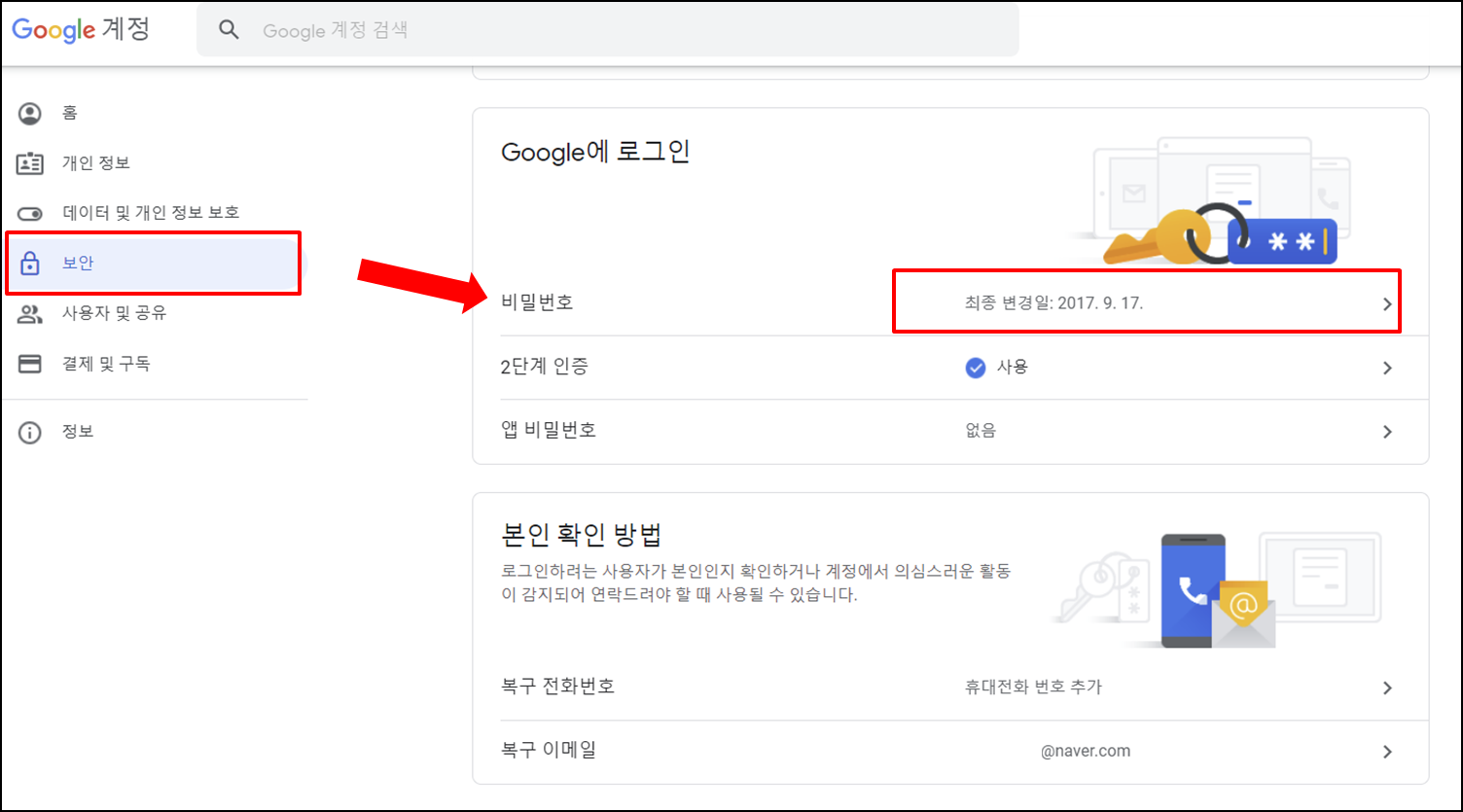The image size is (1463, 812).
Task: Expand the 복구 전화번호 chevron
Action: pos(1387,688)
